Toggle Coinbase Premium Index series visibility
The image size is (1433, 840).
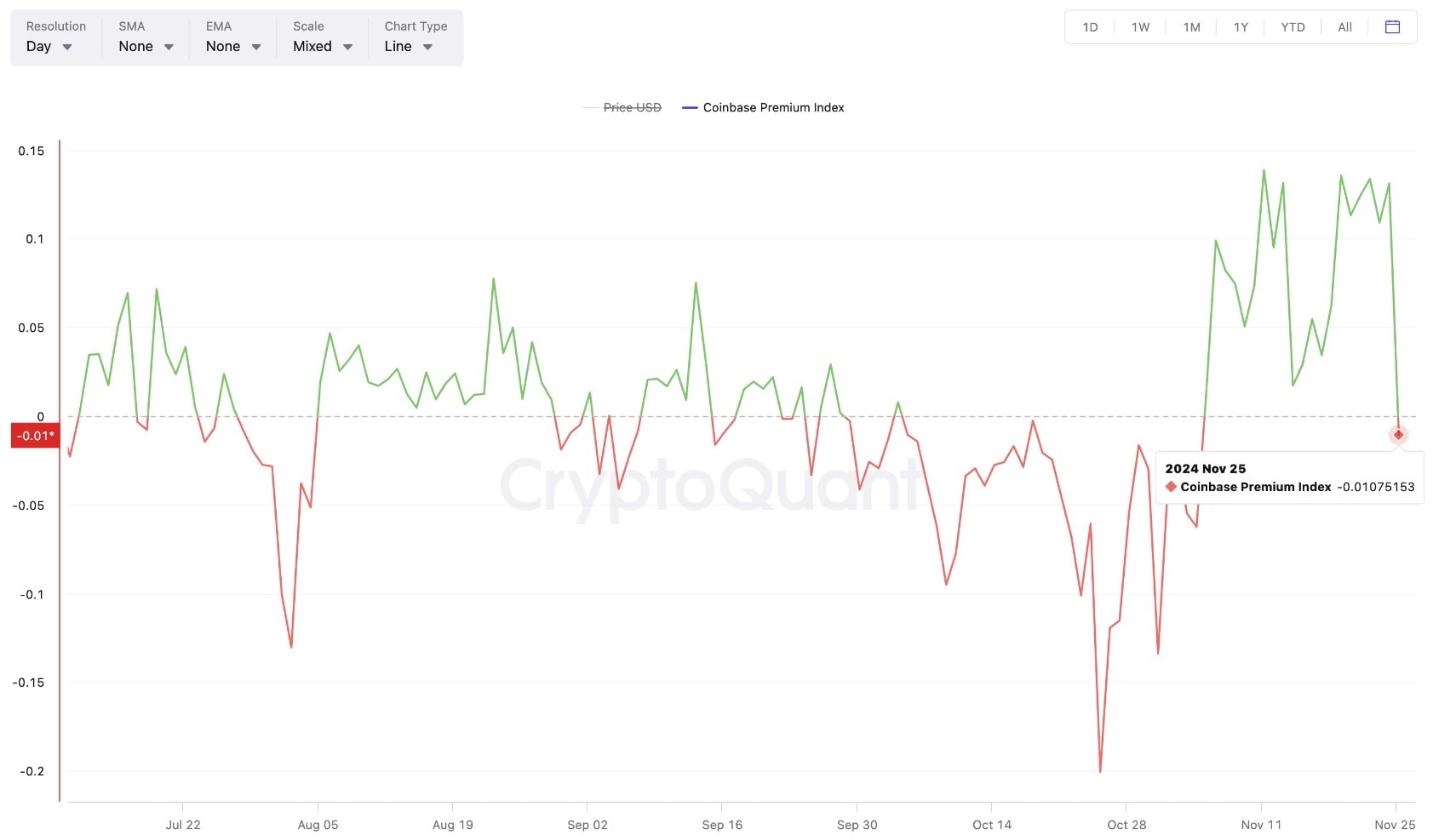[773, 108]
